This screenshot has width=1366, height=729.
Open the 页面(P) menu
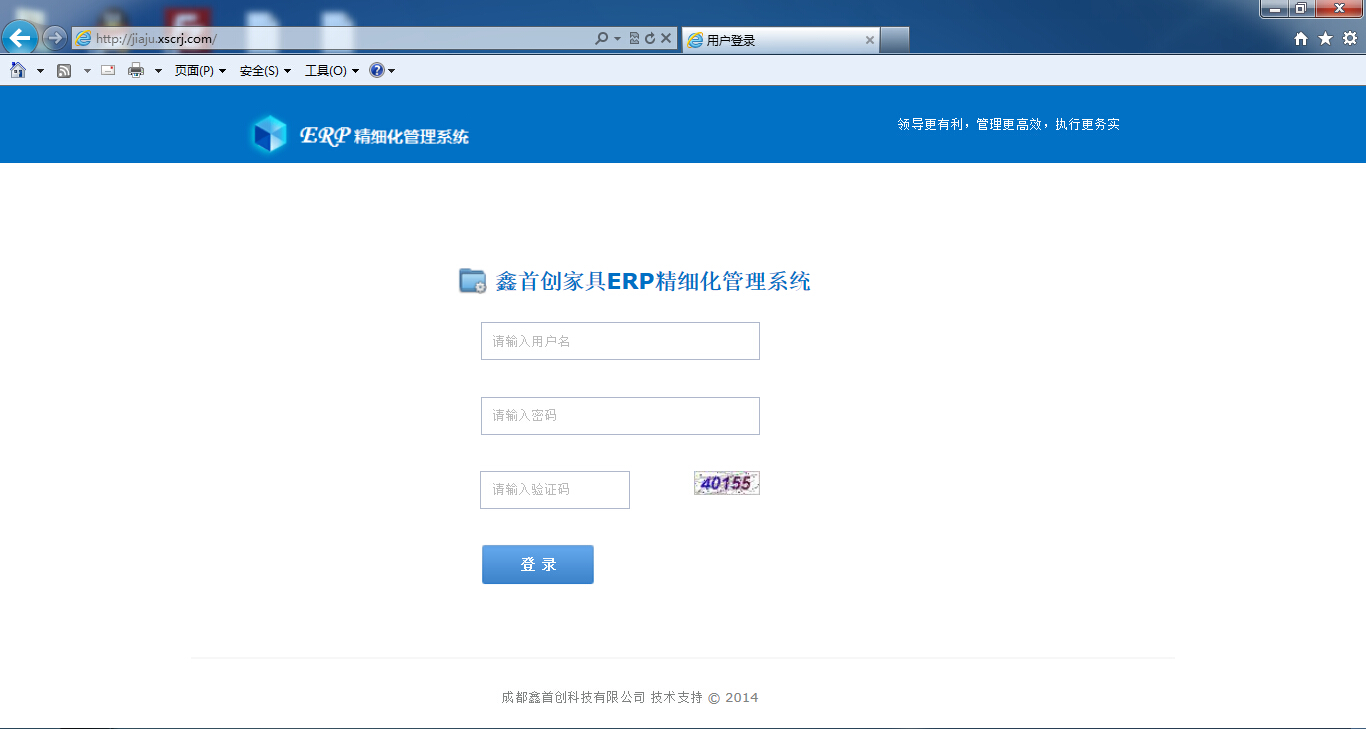tap(200, 71)
